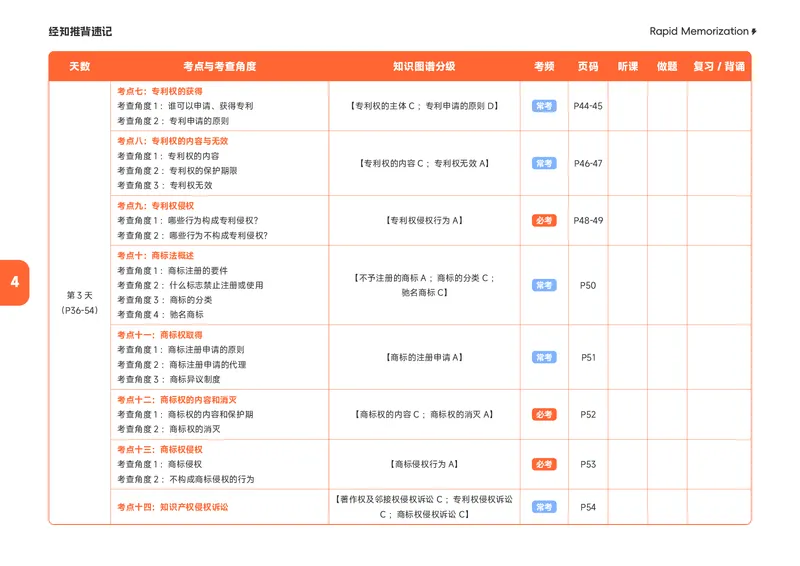Viewport: 800px width, 566px height.
Task: Click the cell starting 【不予注册的商标 A
Action: tap(424, 285)
